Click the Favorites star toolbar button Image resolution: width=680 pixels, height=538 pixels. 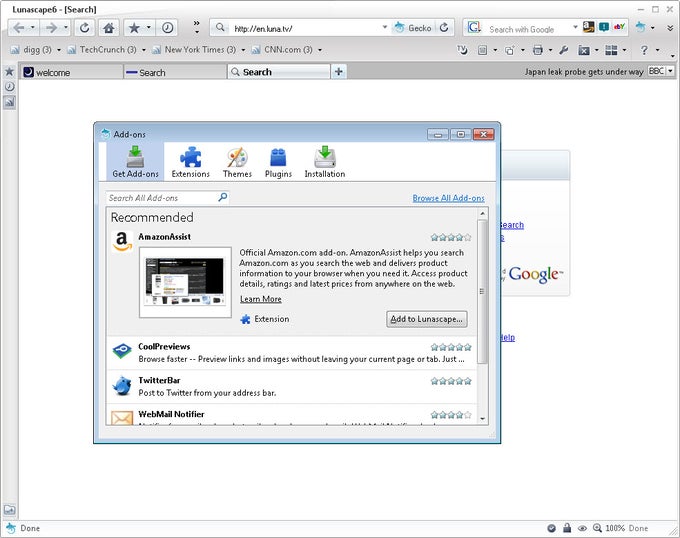134,28
